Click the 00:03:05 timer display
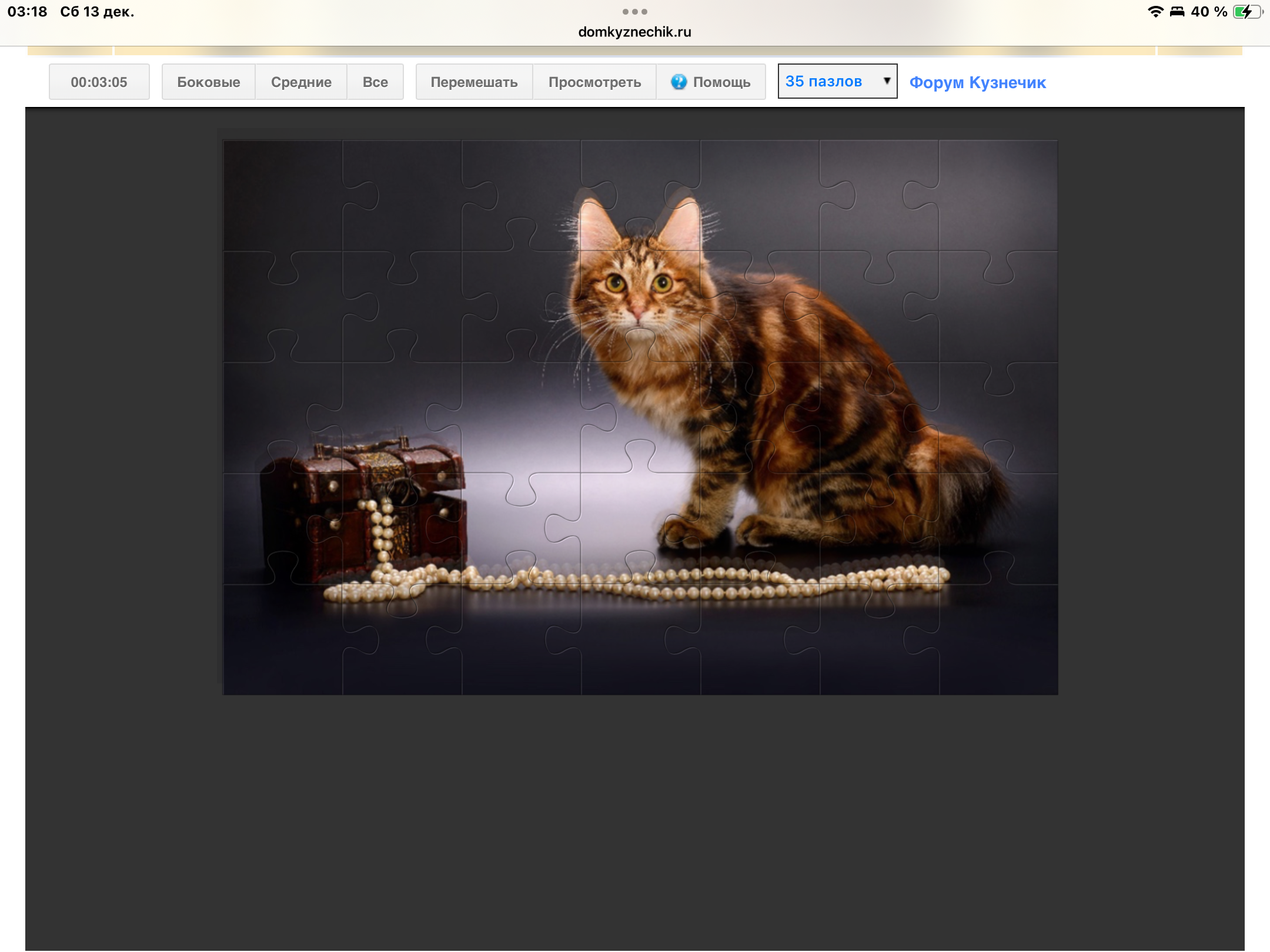Image resolution: width=1270 pixels, height=952 pixels. [99, 82]
